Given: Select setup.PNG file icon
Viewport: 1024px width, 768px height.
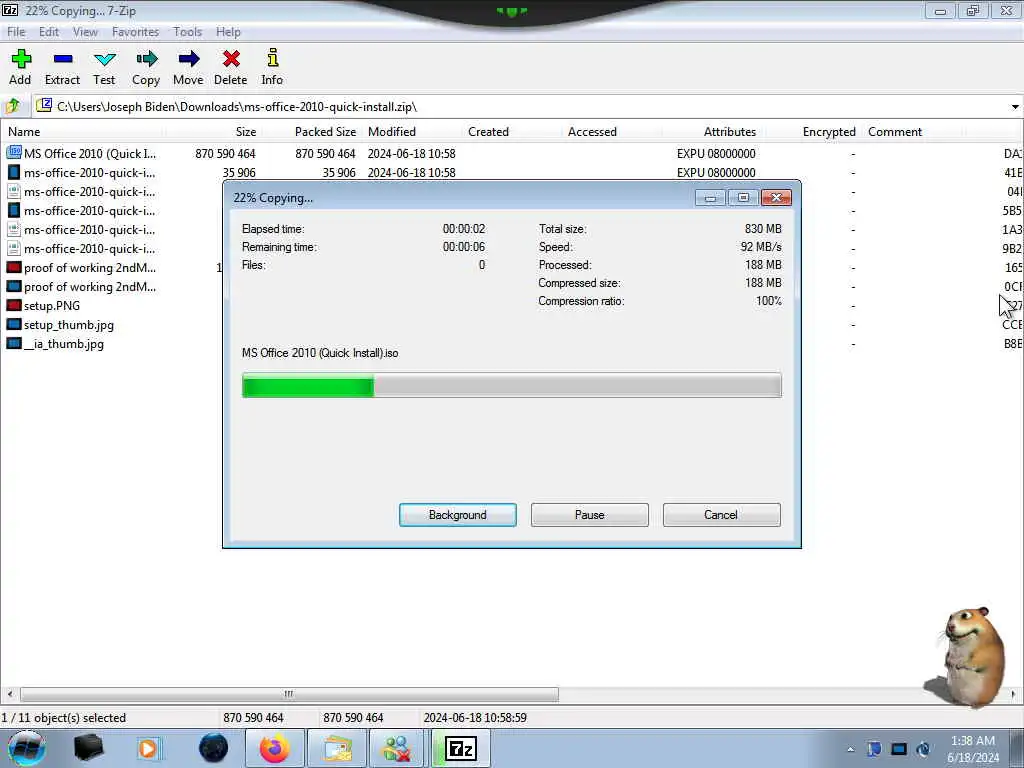Looking at the screenshot, I should click(14, 305).
